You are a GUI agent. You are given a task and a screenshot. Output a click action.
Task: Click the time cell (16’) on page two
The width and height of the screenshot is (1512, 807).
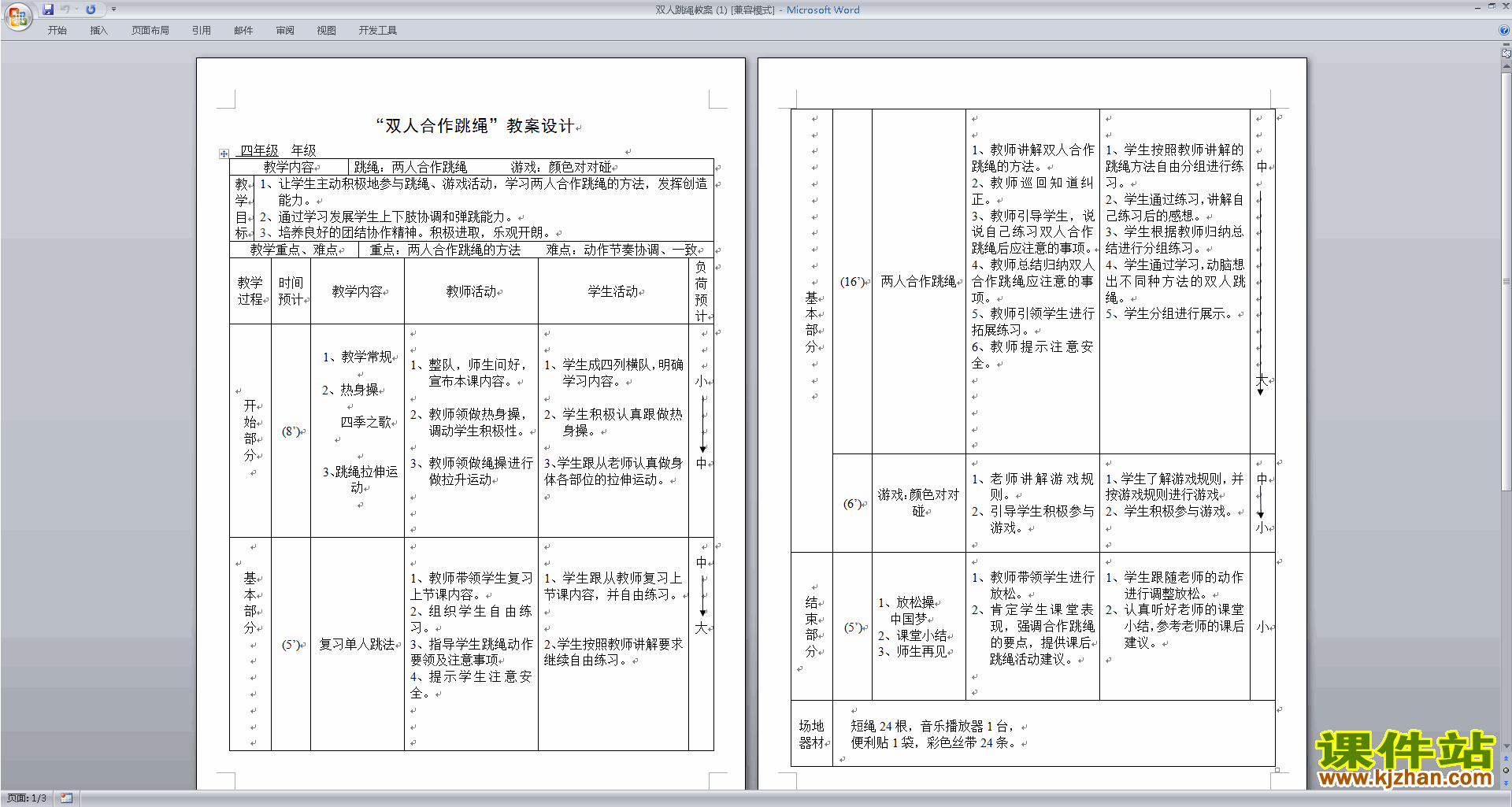point(852,282)
